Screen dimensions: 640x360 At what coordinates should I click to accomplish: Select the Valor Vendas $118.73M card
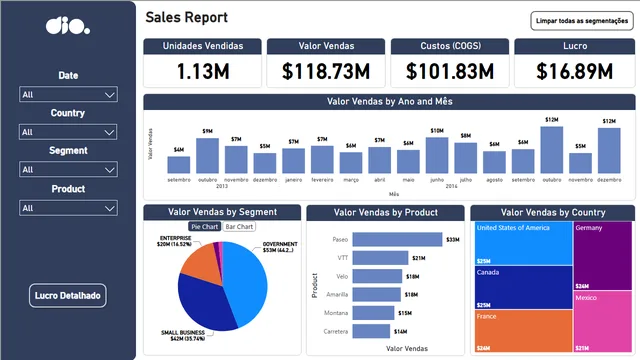point(326,63)
